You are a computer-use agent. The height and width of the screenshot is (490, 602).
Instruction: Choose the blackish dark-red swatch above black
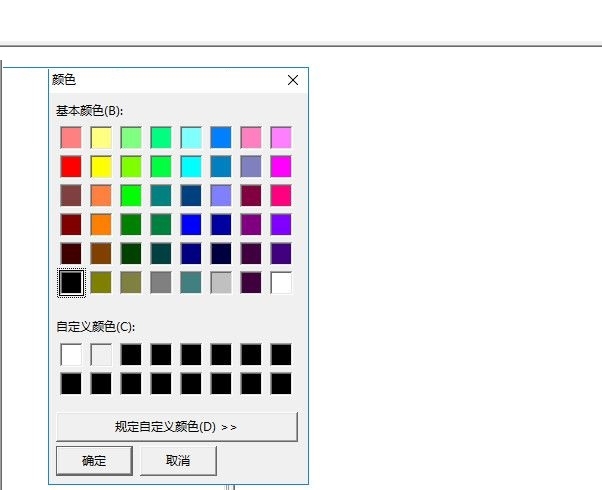[x=71, y=253]
